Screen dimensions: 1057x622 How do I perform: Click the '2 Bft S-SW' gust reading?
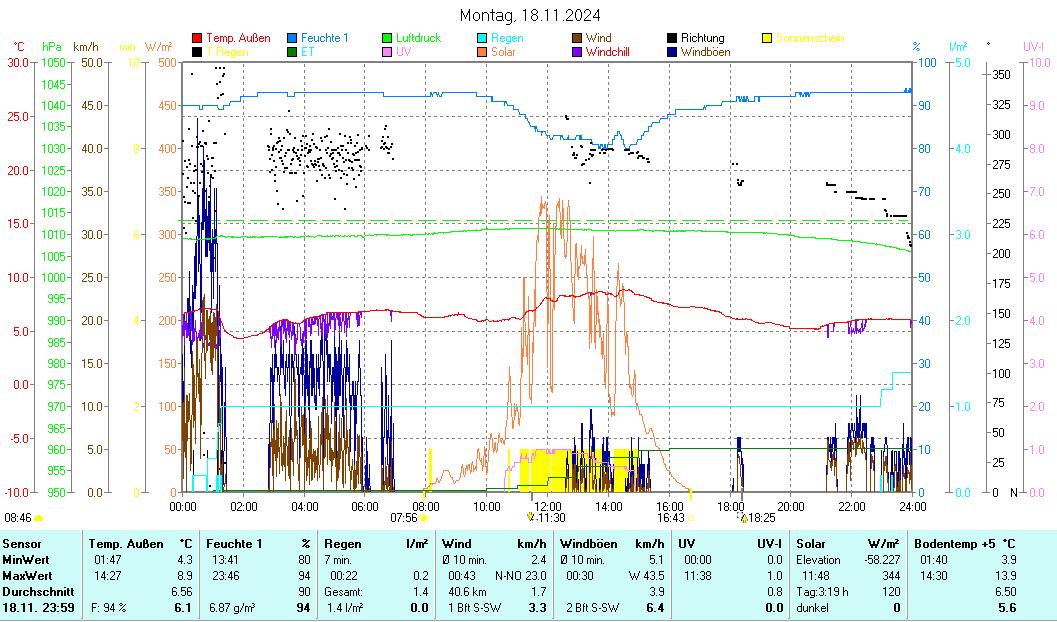(x=593, y=608)
